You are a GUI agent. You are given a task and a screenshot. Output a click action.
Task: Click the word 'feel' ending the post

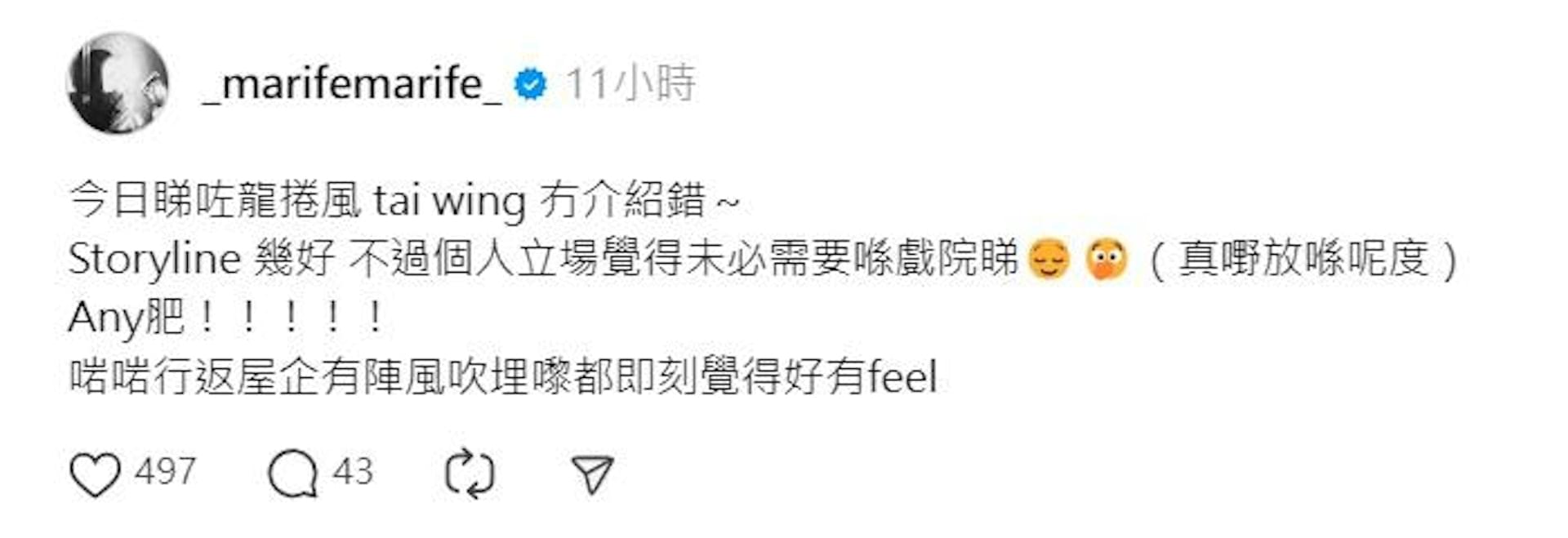(x=902, y=376)
